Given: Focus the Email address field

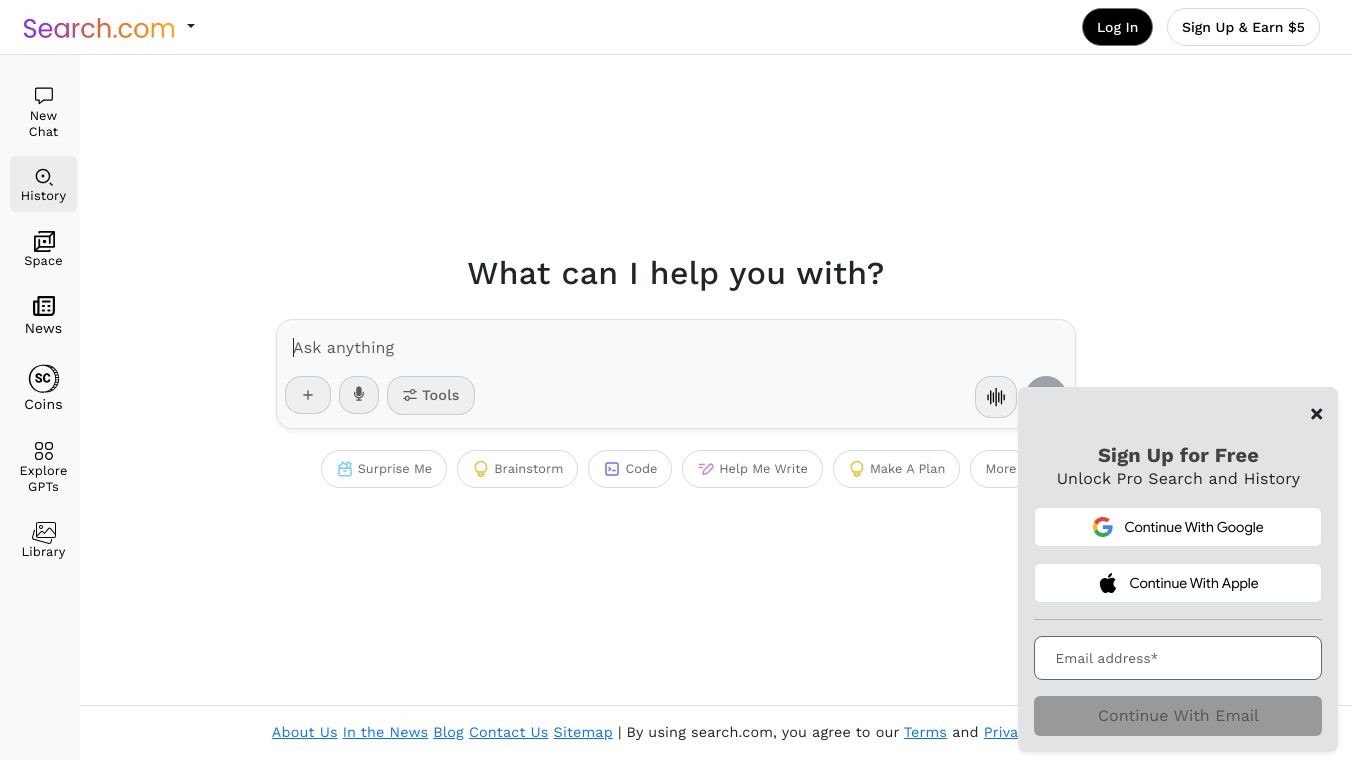Looking at the screenshot, I should (x=1178, y=658).
